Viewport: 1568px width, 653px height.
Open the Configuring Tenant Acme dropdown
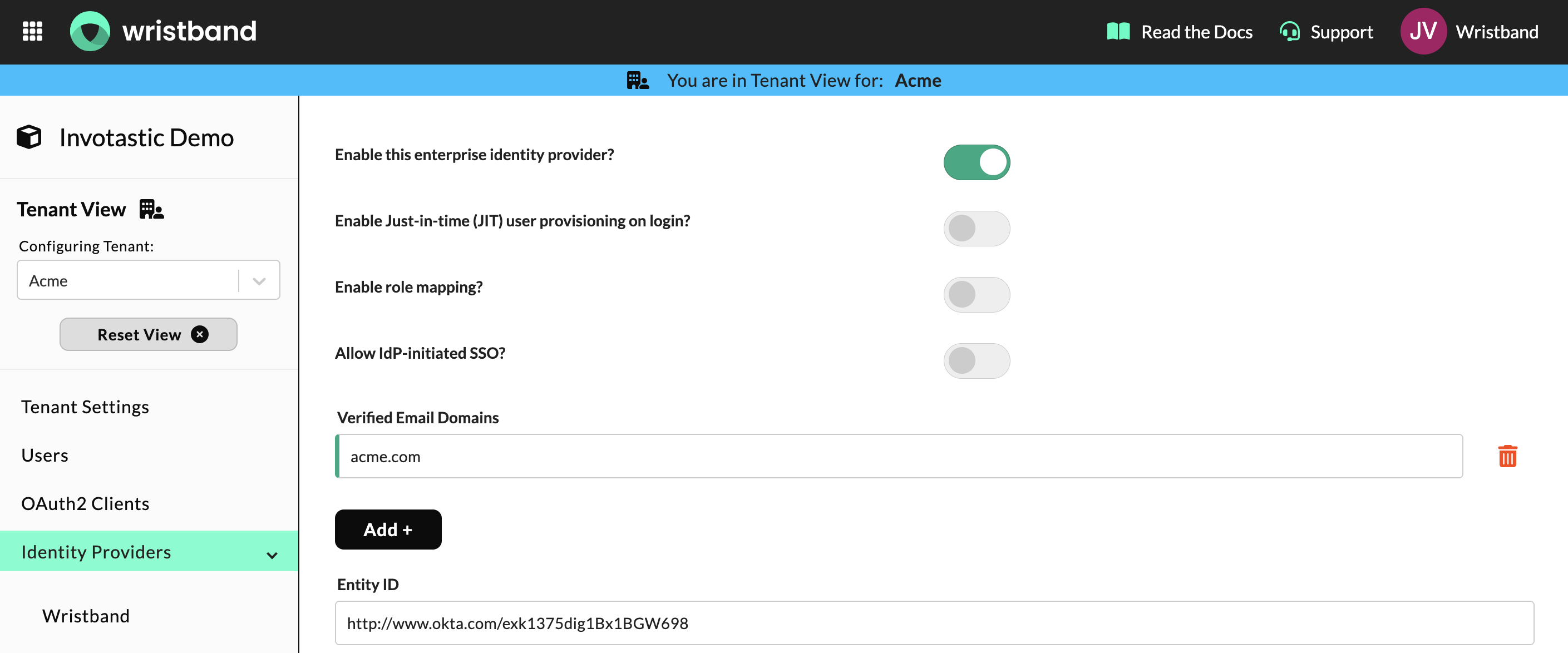(x=149, y=280)
